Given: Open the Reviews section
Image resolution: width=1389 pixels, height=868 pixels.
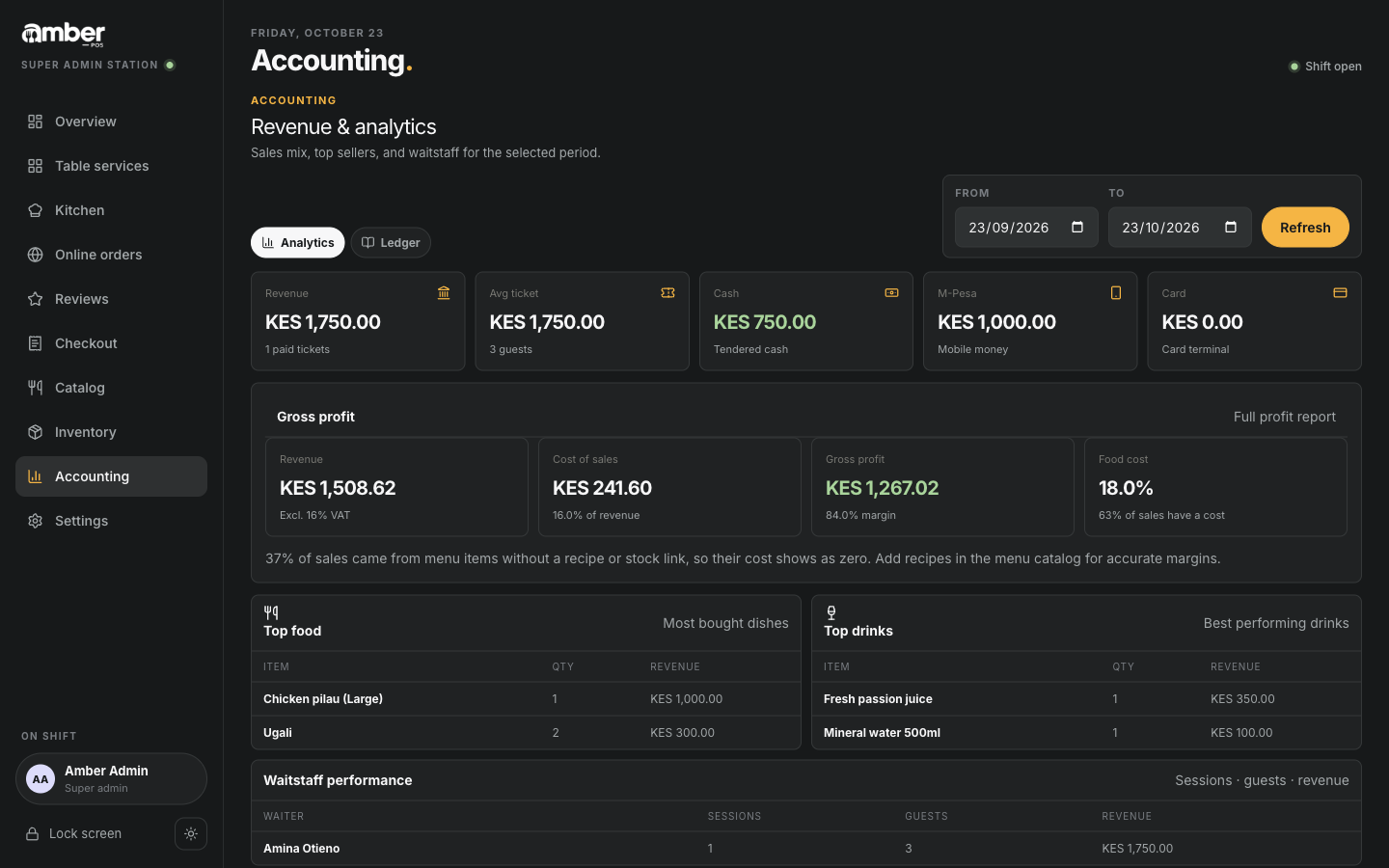Looking at the screenshot, I should pos(111,299).
